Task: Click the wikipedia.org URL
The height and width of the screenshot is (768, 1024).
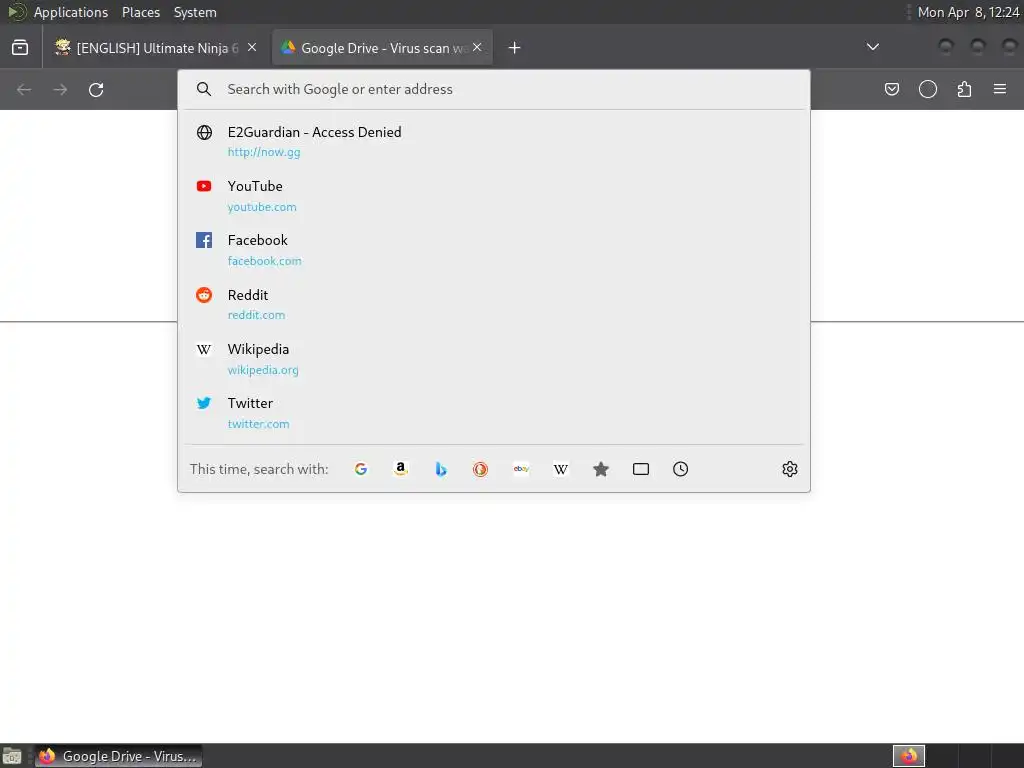Action: 263,370
